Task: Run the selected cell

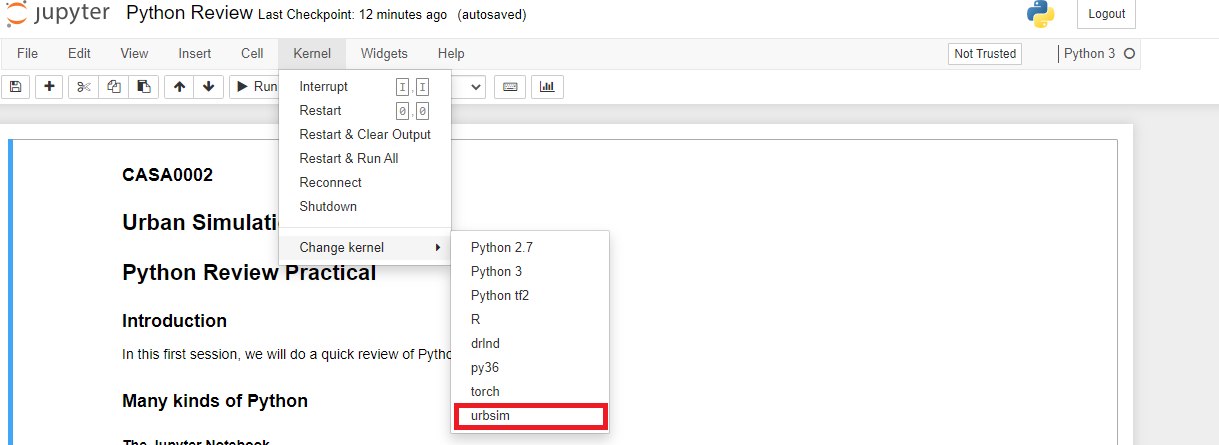Action: coord(255,87)
